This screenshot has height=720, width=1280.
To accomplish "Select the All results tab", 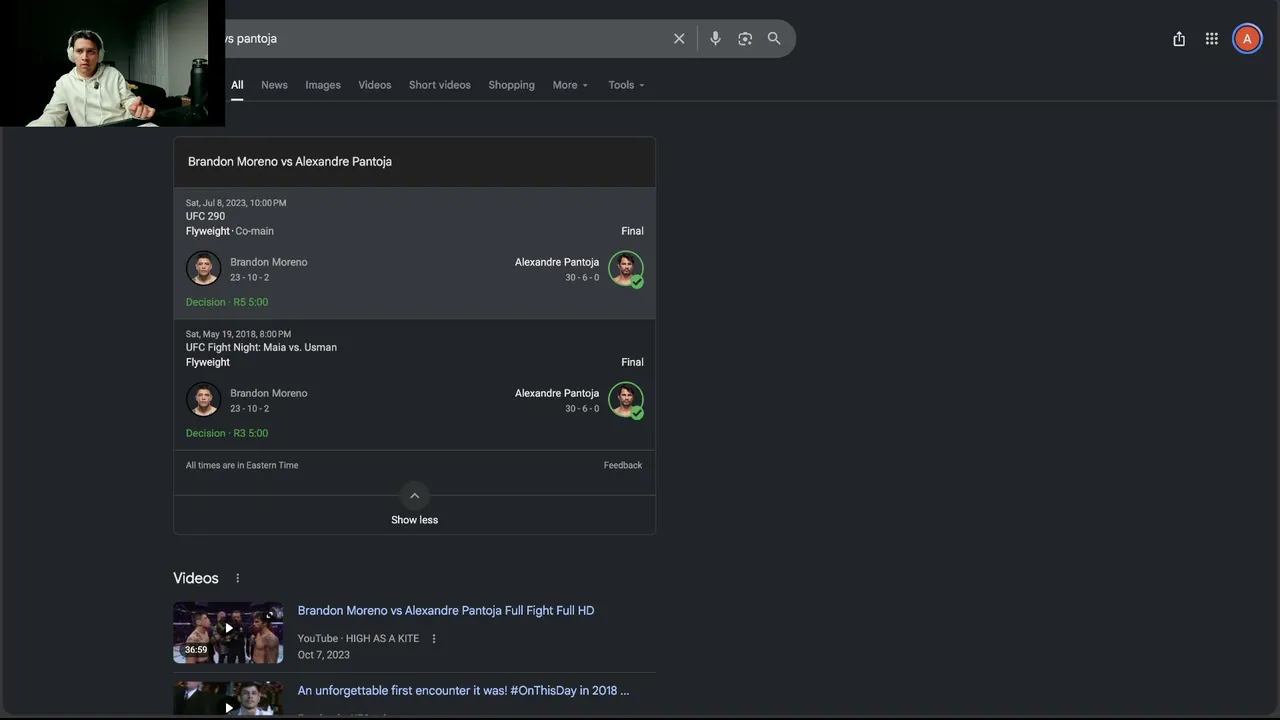I will pyautogui.click(x=237, y=85).
